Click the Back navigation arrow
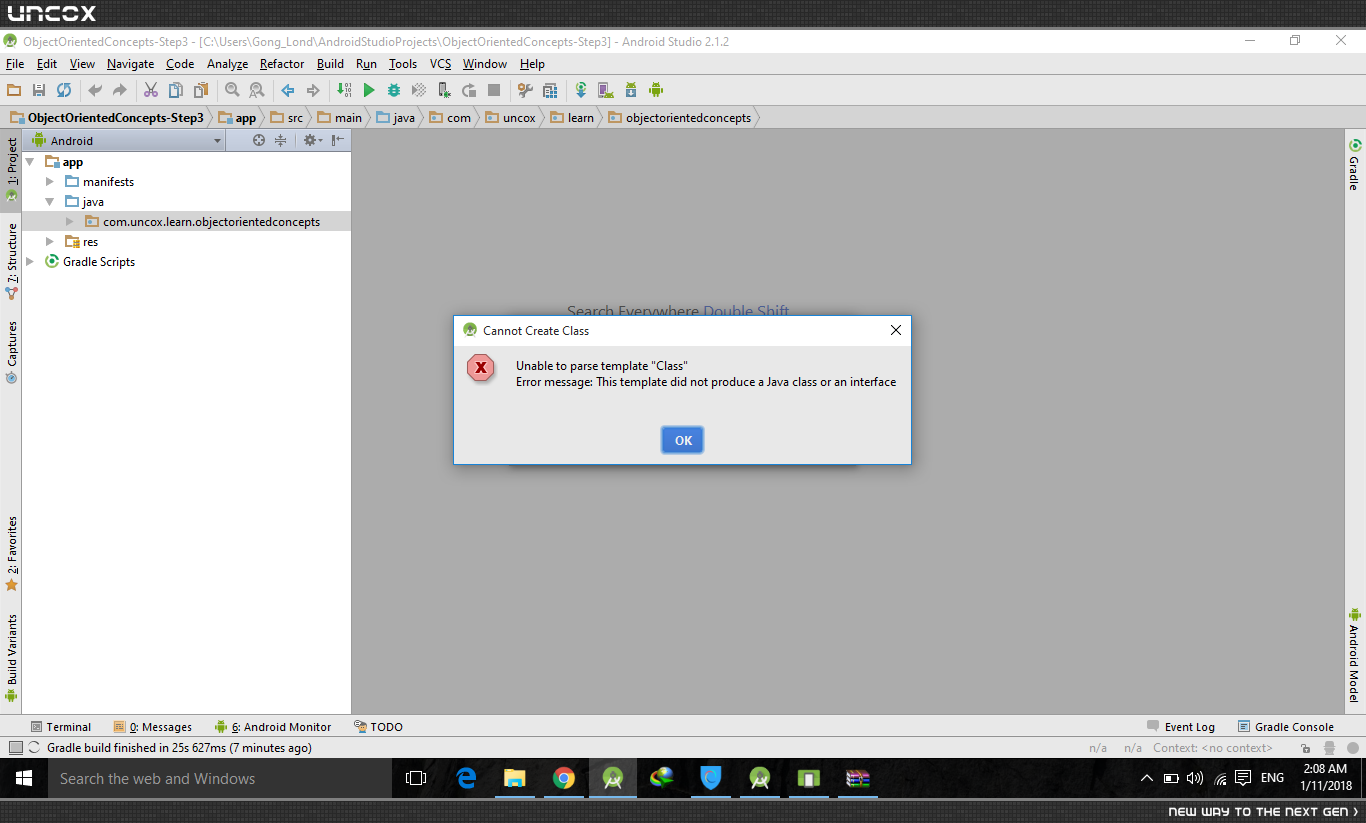Screen dimensions: 1366x823 288,90
